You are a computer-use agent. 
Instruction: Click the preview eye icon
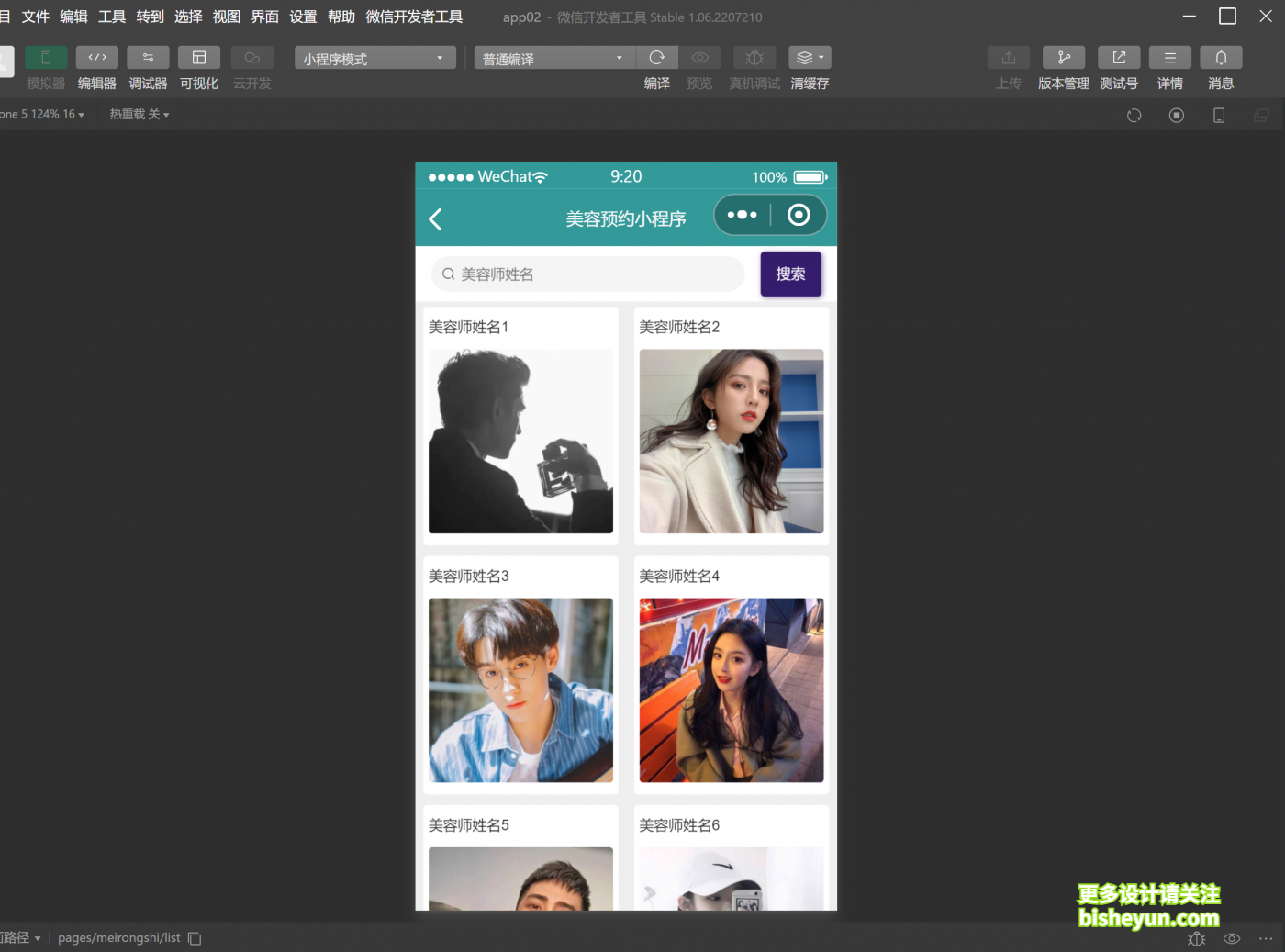coord(699,58)
